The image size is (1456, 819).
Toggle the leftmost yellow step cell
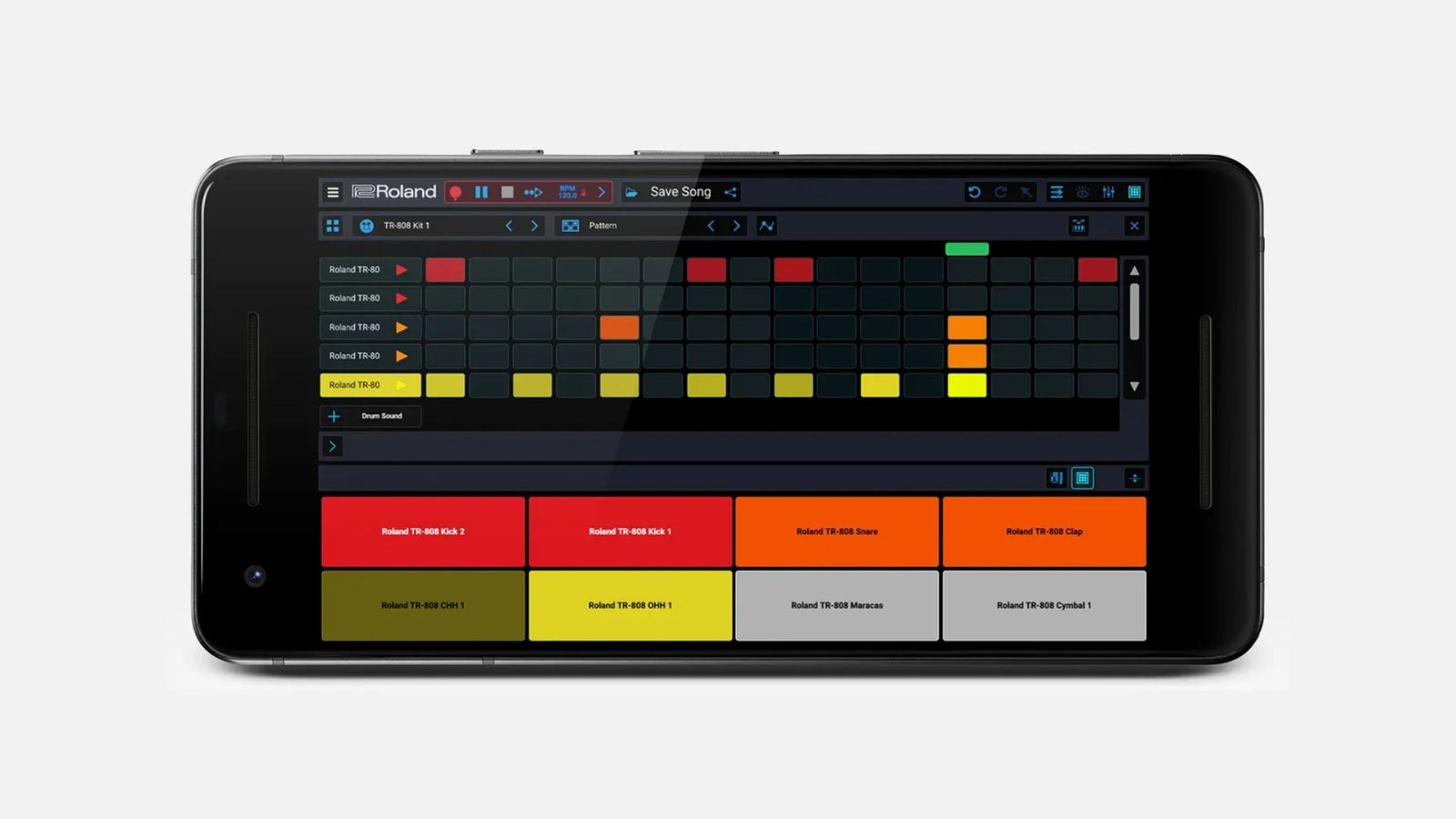click(445, 385)
